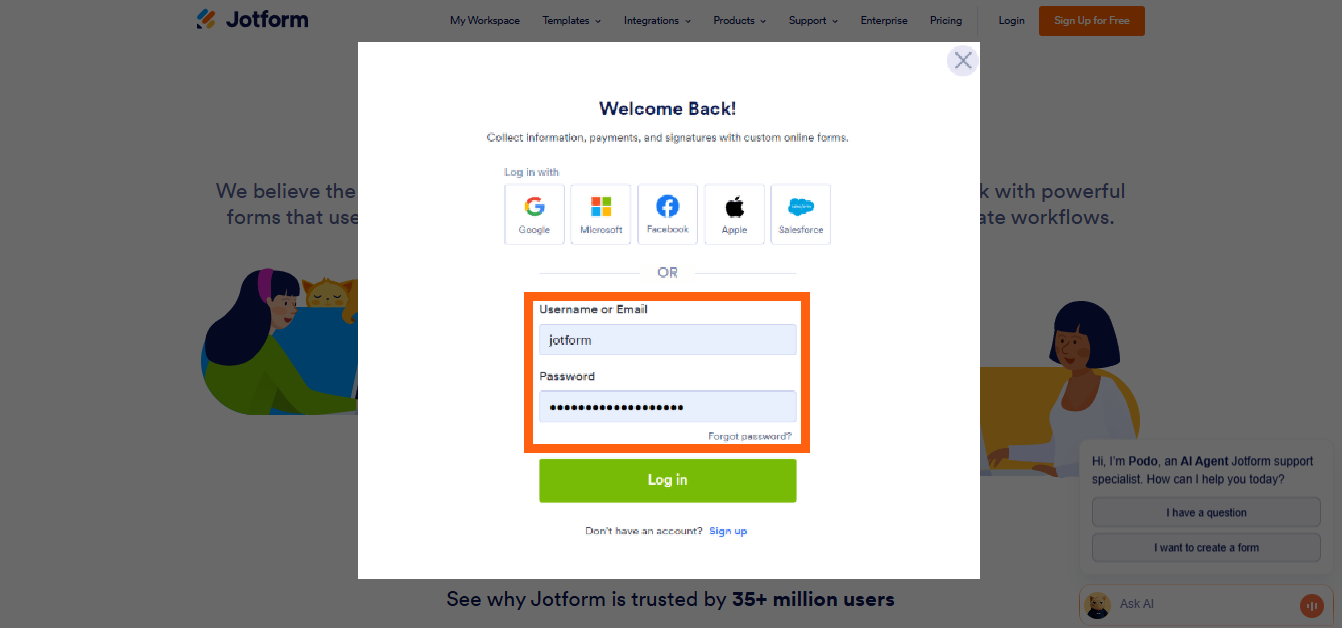Screen dimensions: 1342x628
Task: Click the Sign up link below the login
Action: [x=728, y=531]
